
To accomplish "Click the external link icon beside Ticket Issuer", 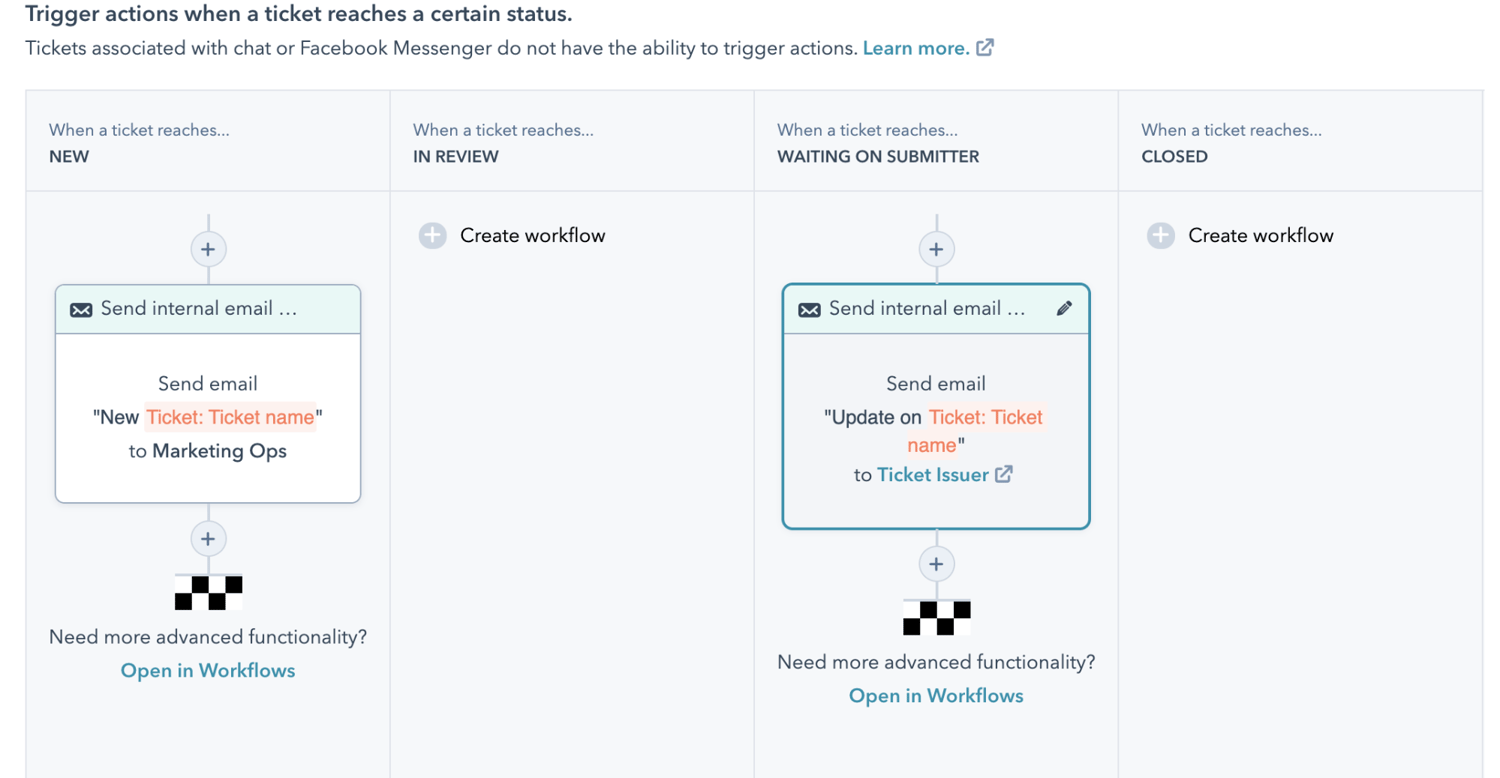I will (x=1004, y=475).
